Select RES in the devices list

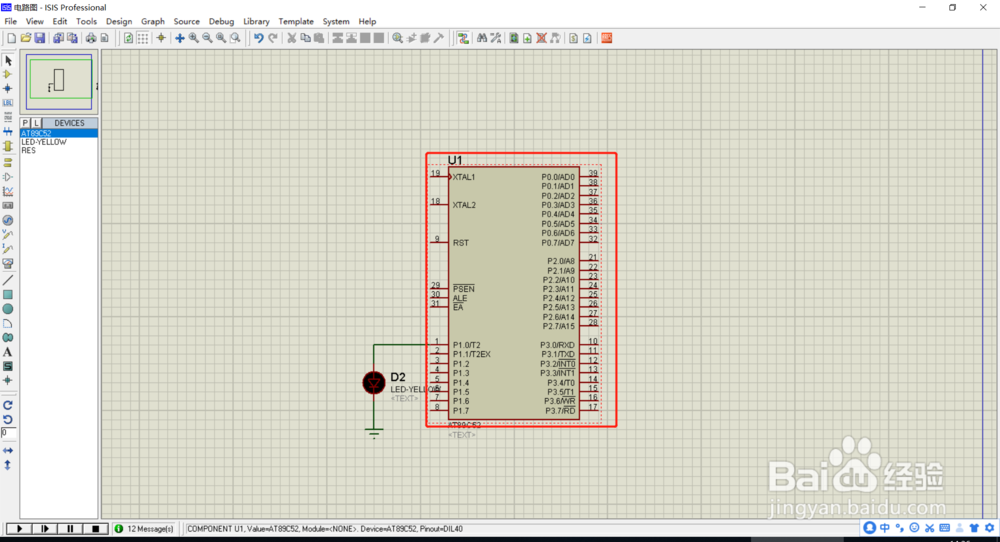59,150
